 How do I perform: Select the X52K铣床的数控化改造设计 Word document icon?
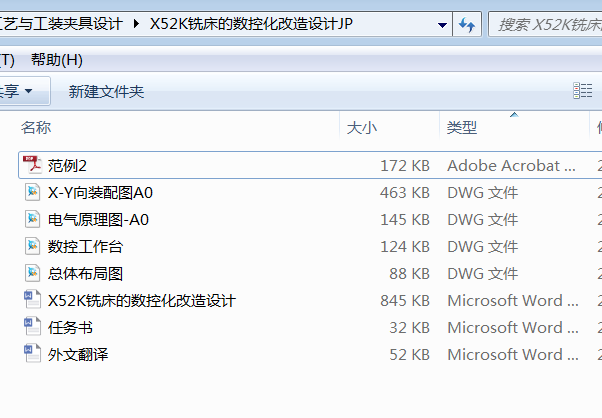coord(32,300)
